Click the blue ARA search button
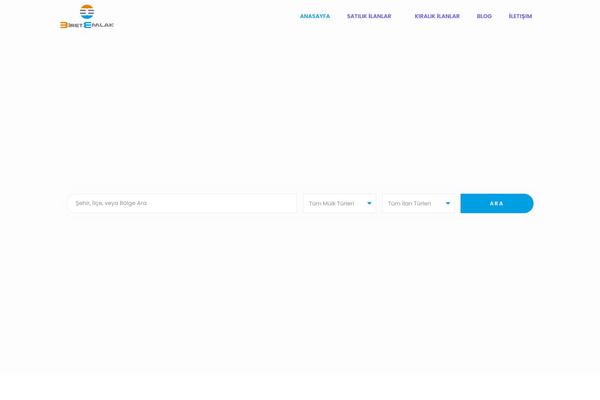Screen dimensions: 600x400 497,203
